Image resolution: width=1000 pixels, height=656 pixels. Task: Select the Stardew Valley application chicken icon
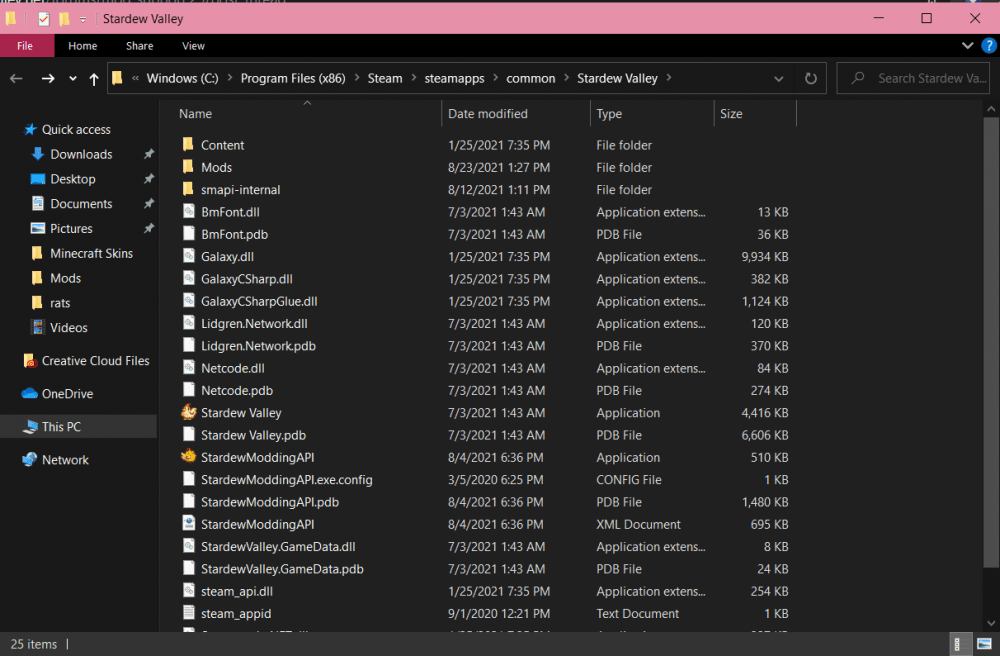[188, 412]
